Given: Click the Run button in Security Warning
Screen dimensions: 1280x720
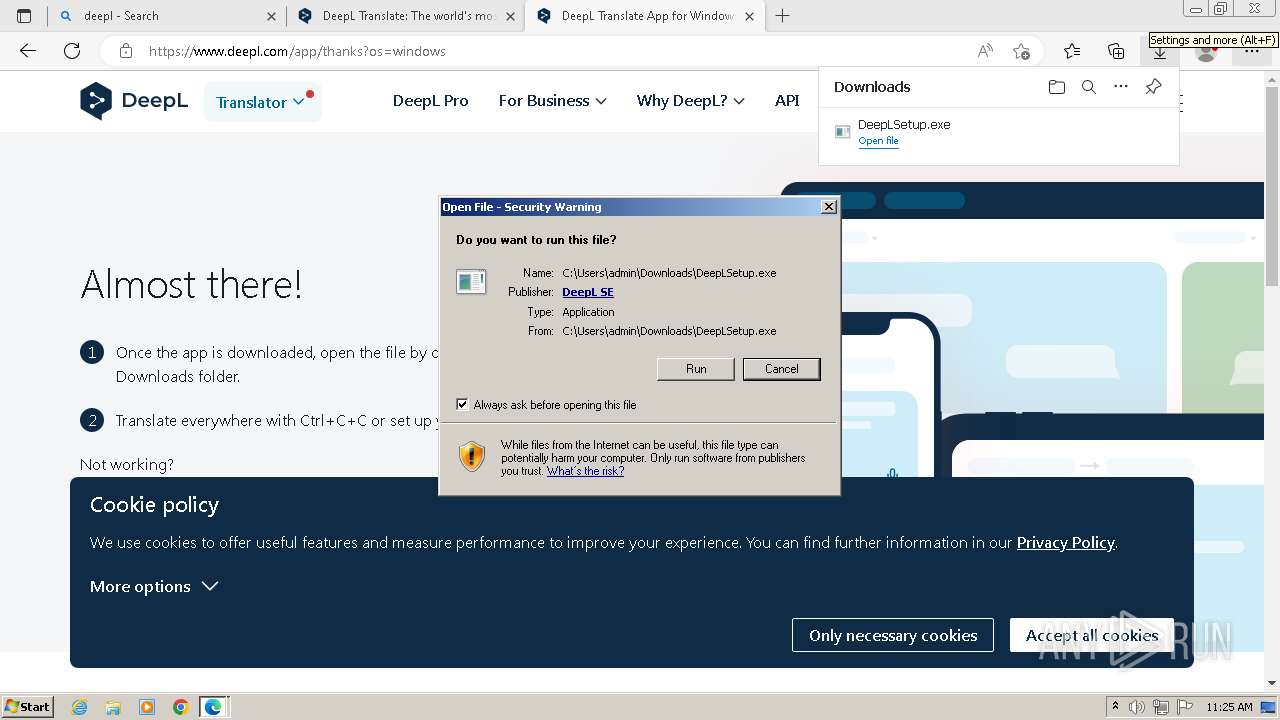Looking at the screenshot, I should coord(696,369).
